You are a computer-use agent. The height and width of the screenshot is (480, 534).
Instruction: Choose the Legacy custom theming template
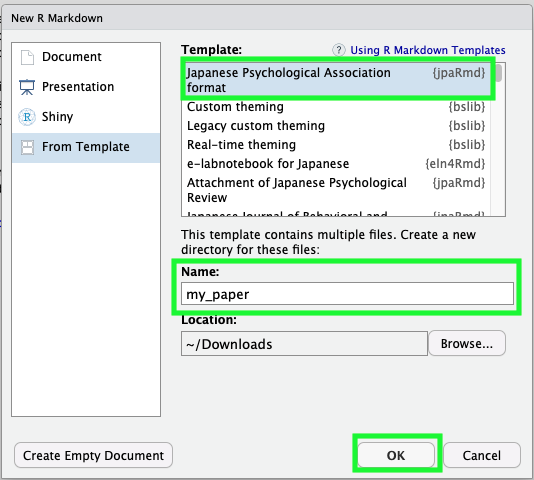point(336,126)
